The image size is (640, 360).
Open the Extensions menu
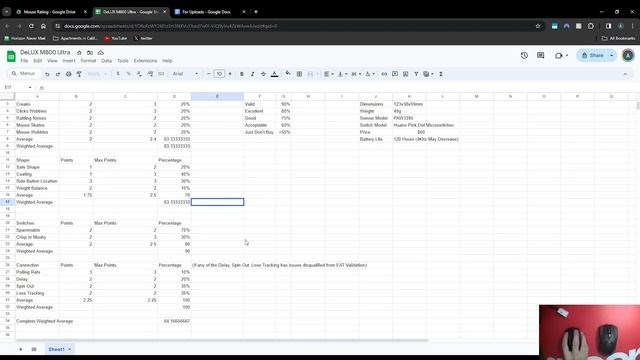(145, 61)
